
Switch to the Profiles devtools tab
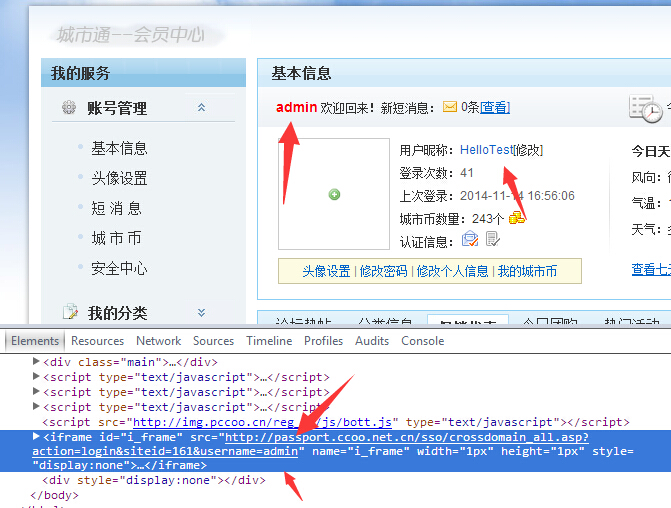(324, 341)
